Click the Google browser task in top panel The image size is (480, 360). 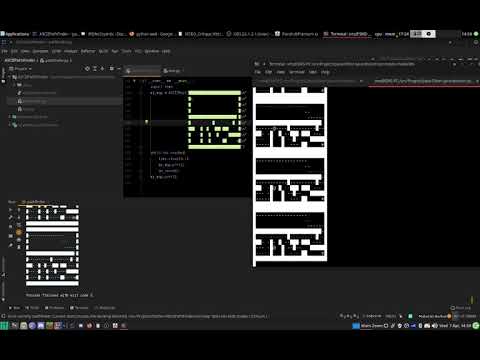click(152, 34)
